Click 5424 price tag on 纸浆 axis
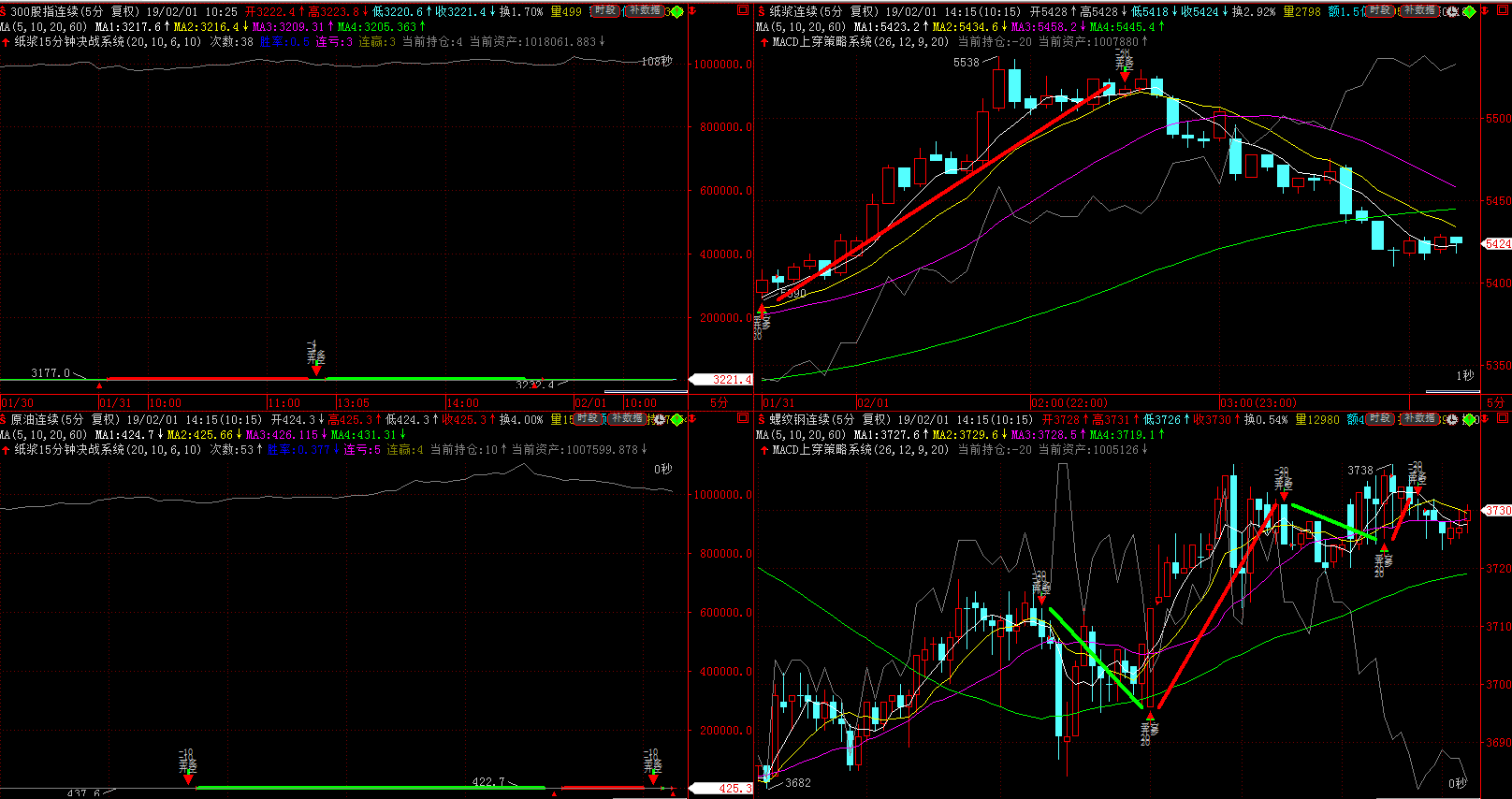Image resolution: width=1512 pixels, height=799 pixels. (1497, 244)
